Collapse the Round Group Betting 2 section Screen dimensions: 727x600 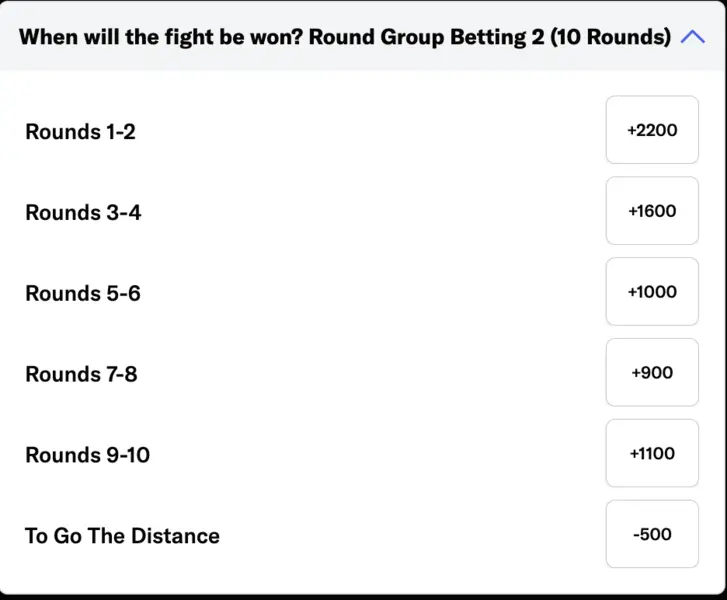click(x=692, y=37)
